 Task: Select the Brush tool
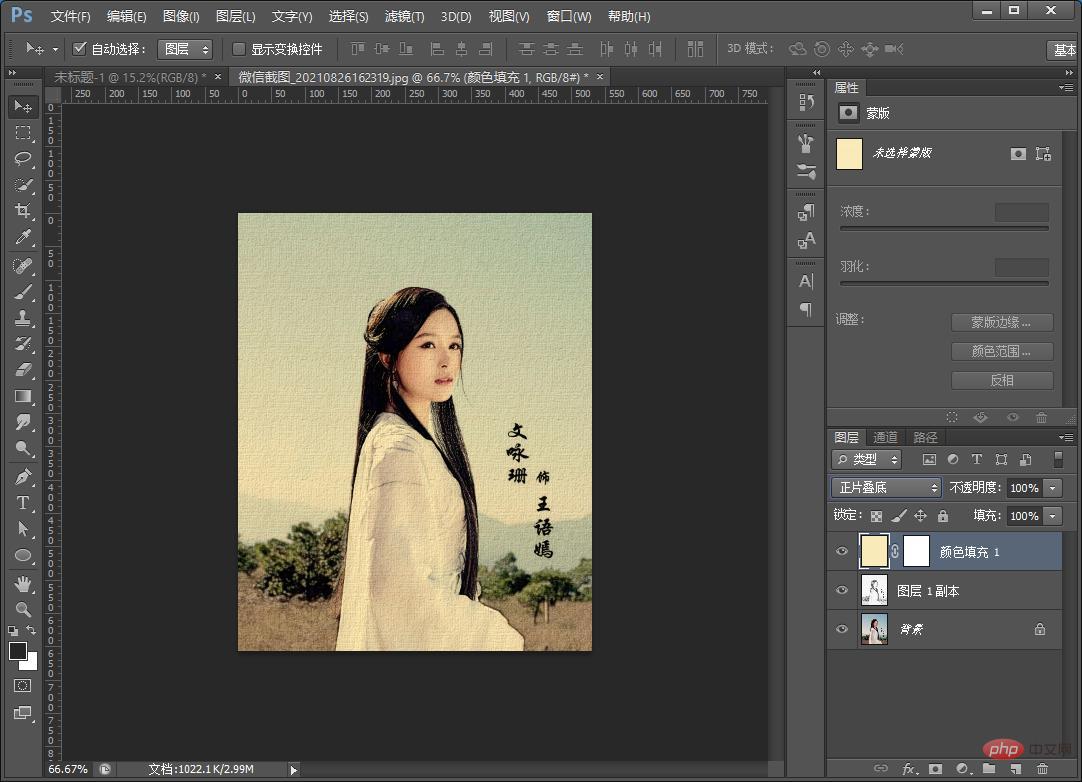pyautogui.click(x=23, y=292)
